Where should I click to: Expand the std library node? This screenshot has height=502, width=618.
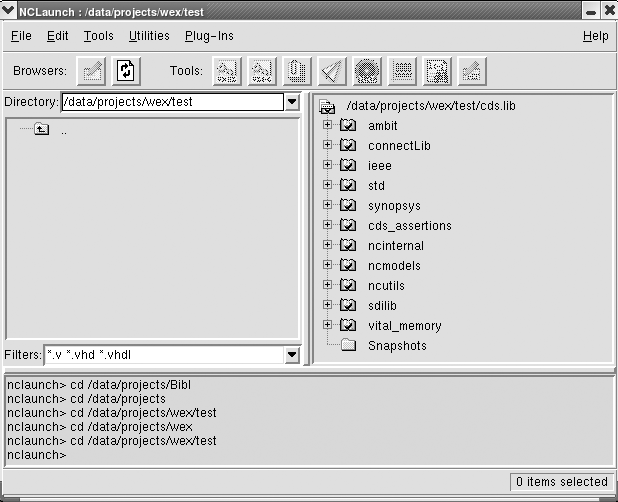coord(327,184)
